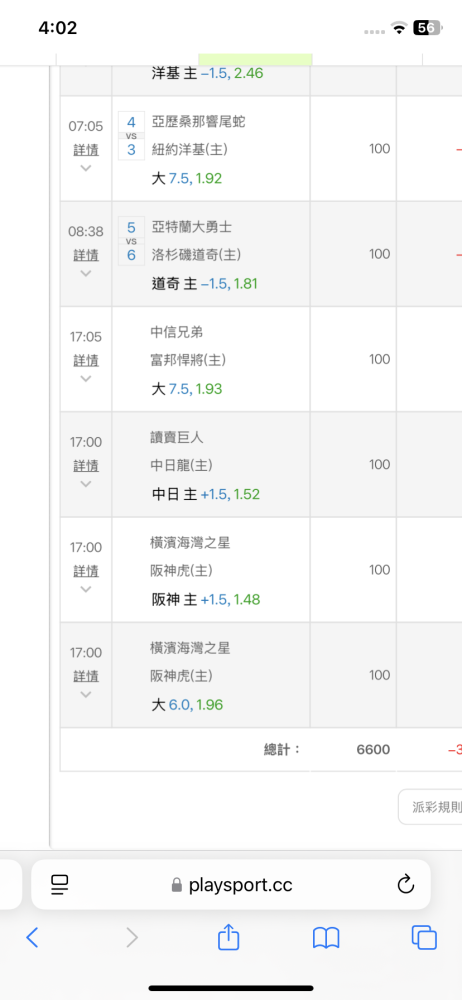462x1000 pixels.
Task: Expand chevron under 17:05 game details
Action: (86, 378)
